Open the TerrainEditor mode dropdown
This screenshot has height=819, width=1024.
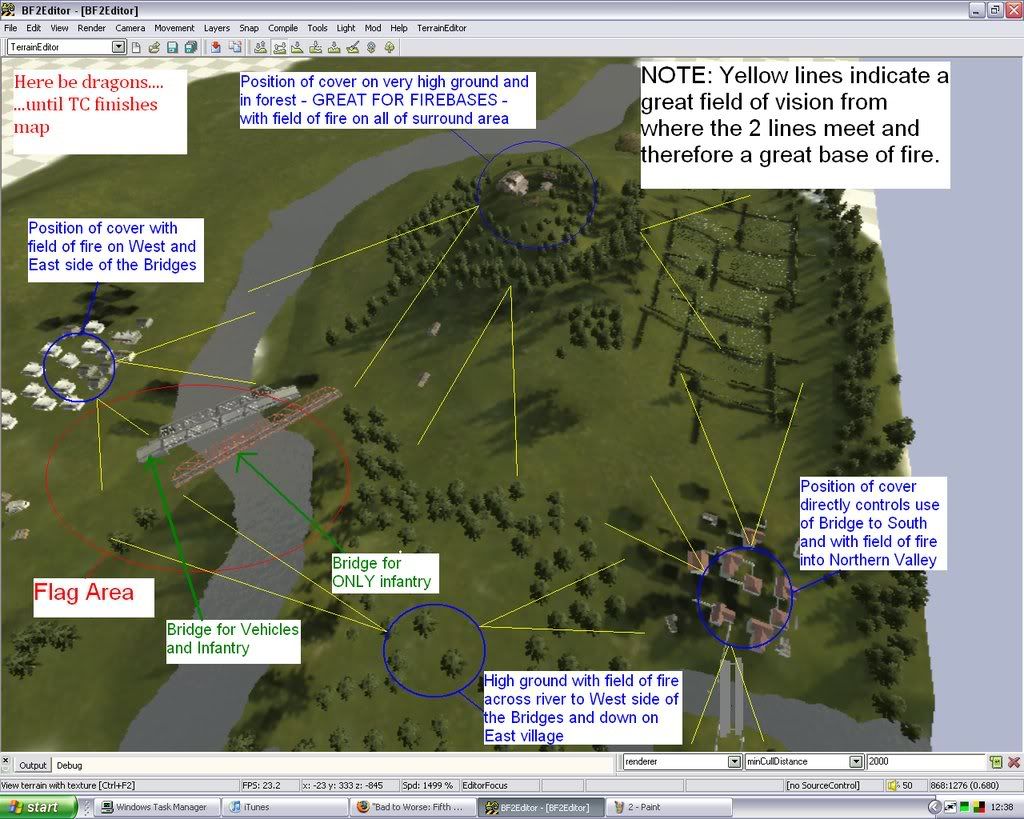(x=118, y=47)
